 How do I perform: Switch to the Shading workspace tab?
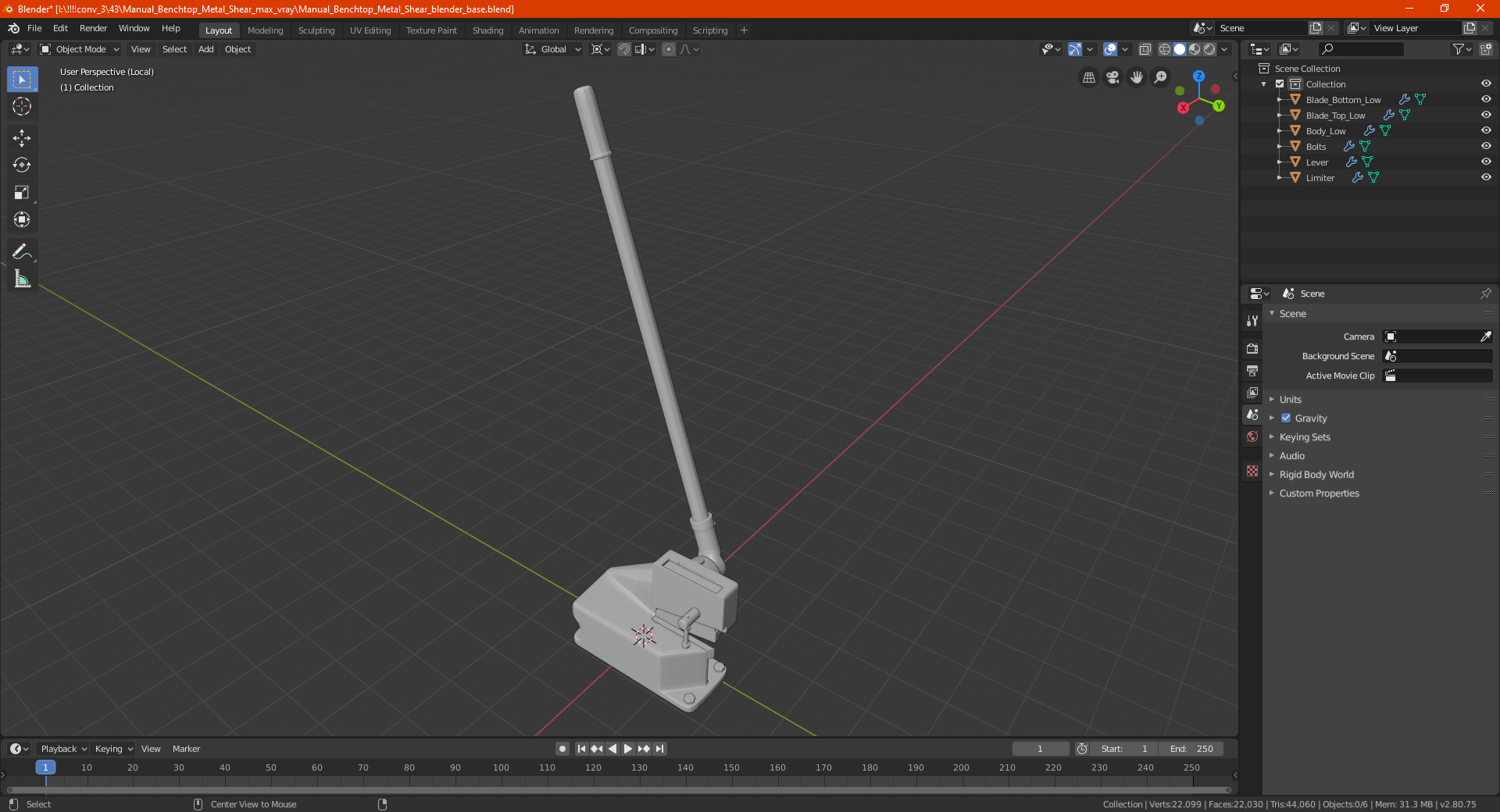(x=487, y=30)
